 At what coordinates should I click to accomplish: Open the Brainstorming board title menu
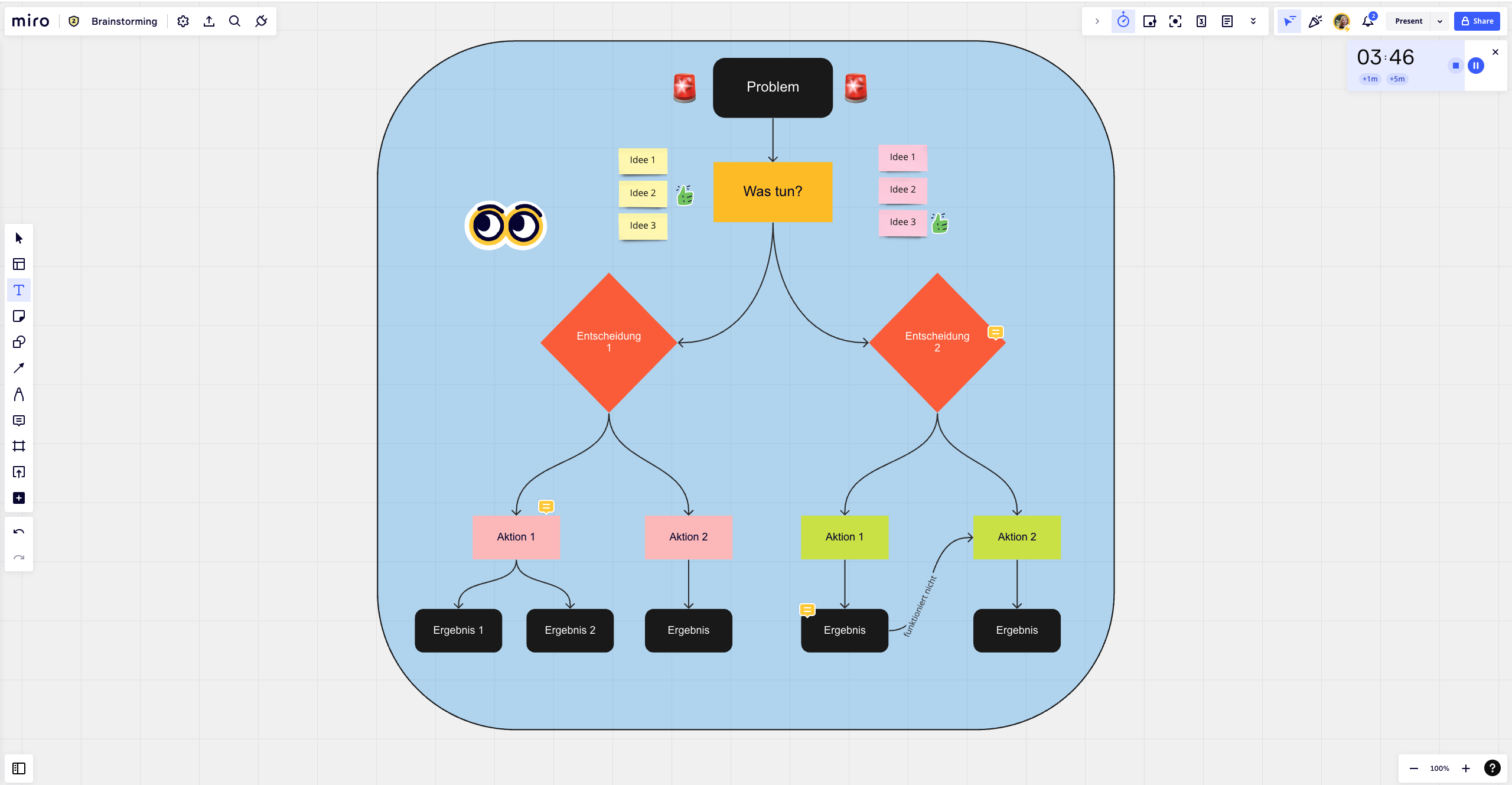pos(124,21)
